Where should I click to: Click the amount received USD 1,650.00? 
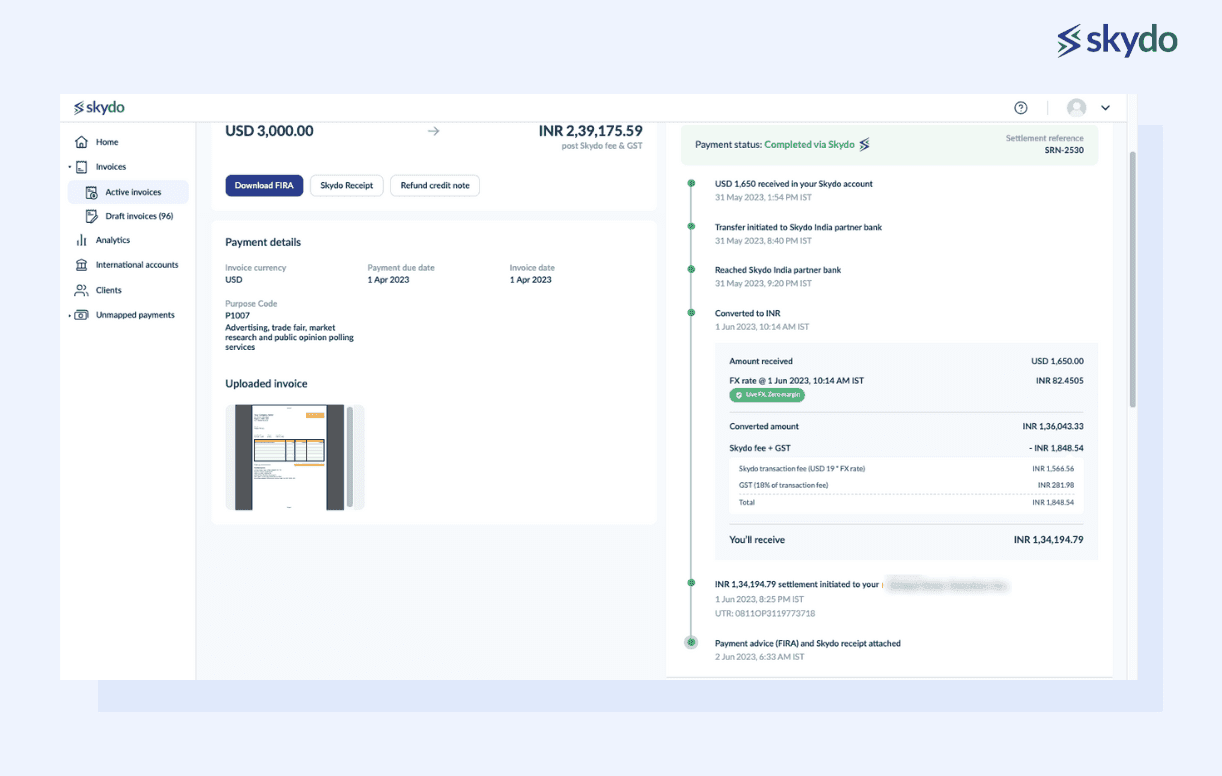1057,361
